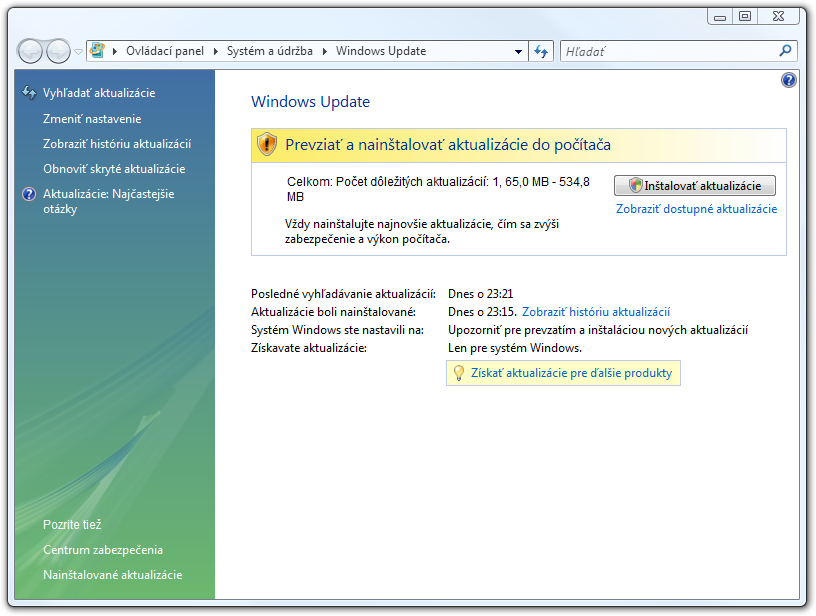Open Aktualizácie: Najčastejšie otázky

pos(109,201)
